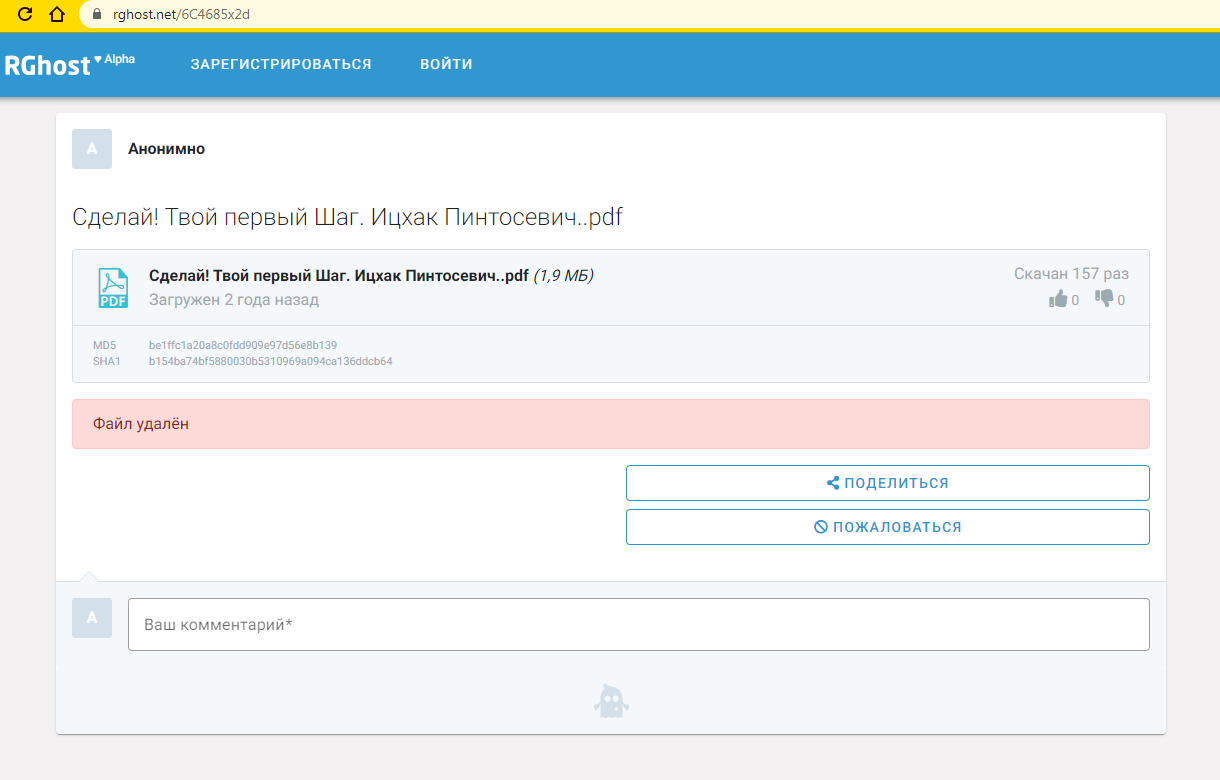
Task: Click the ghost icon below comments
Action: tap(610, 702)
